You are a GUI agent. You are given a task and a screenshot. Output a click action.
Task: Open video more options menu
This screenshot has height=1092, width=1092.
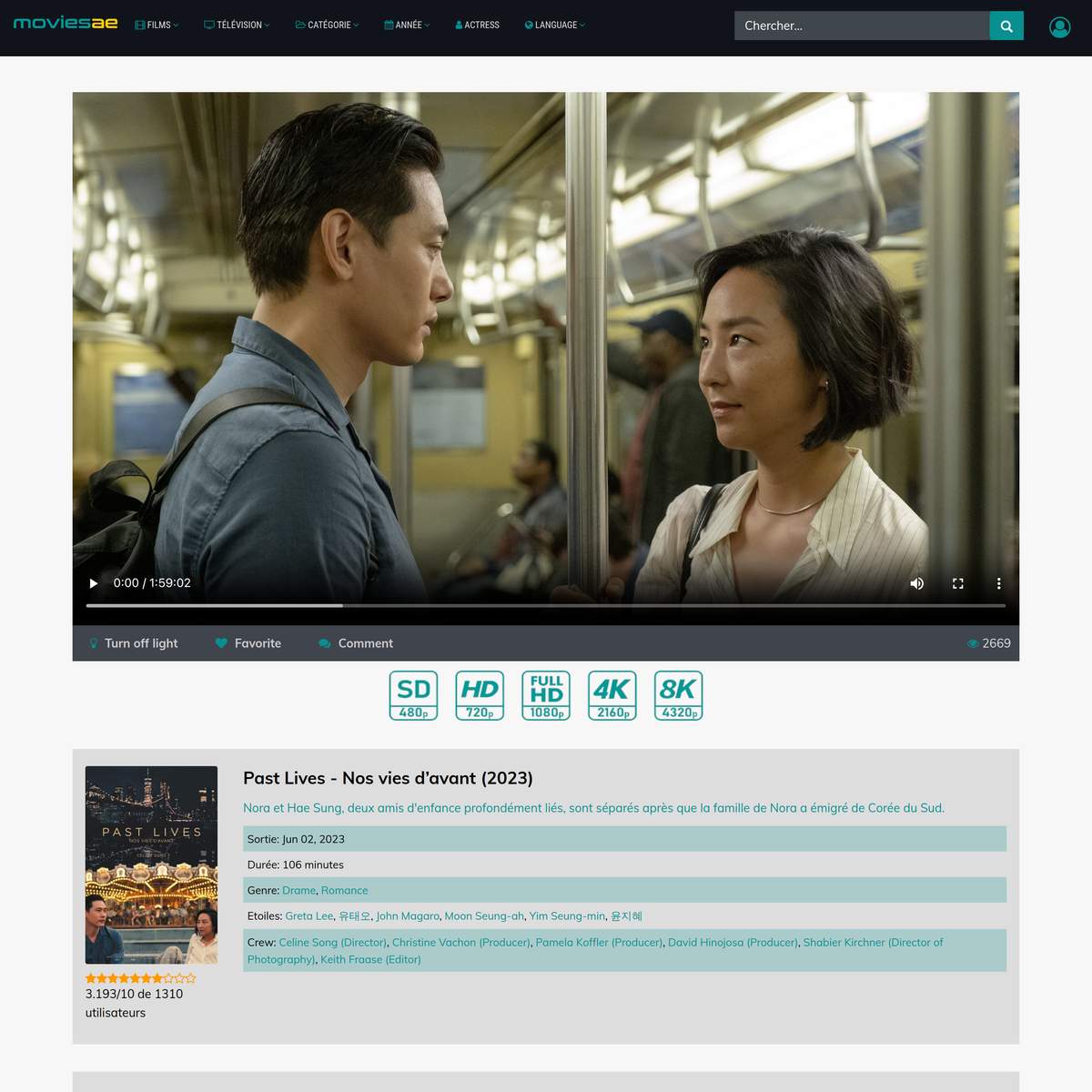coord(998,583)
